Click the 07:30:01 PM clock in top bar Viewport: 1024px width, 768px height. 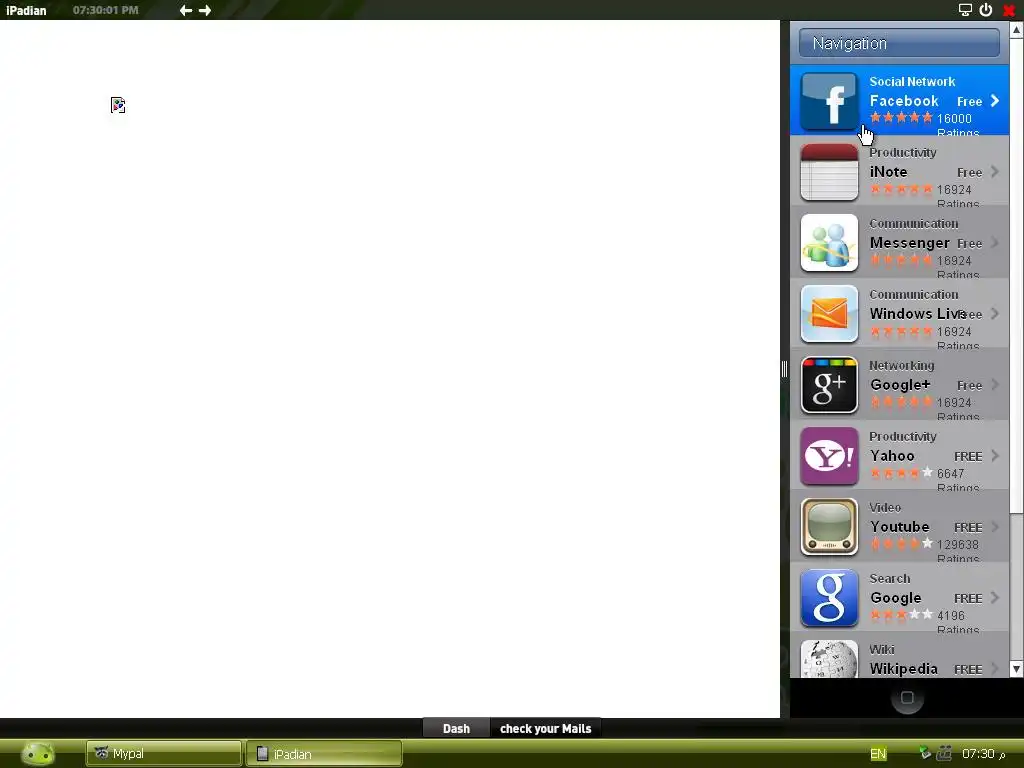coord(106,10)
